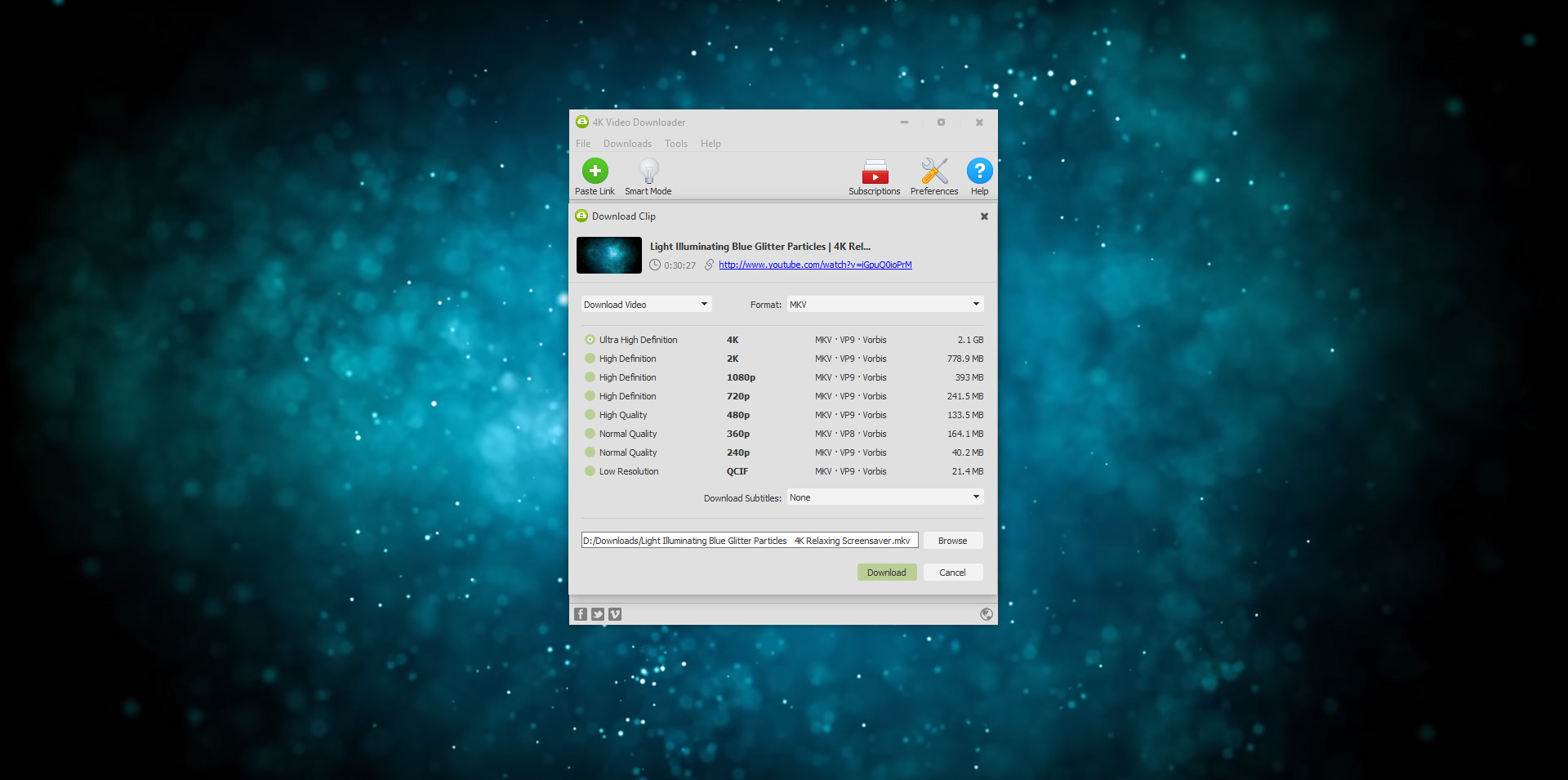Minimize the 4K Video Downloader window
This screenshot has width=1568, height=780.
(x=904, y=123)
